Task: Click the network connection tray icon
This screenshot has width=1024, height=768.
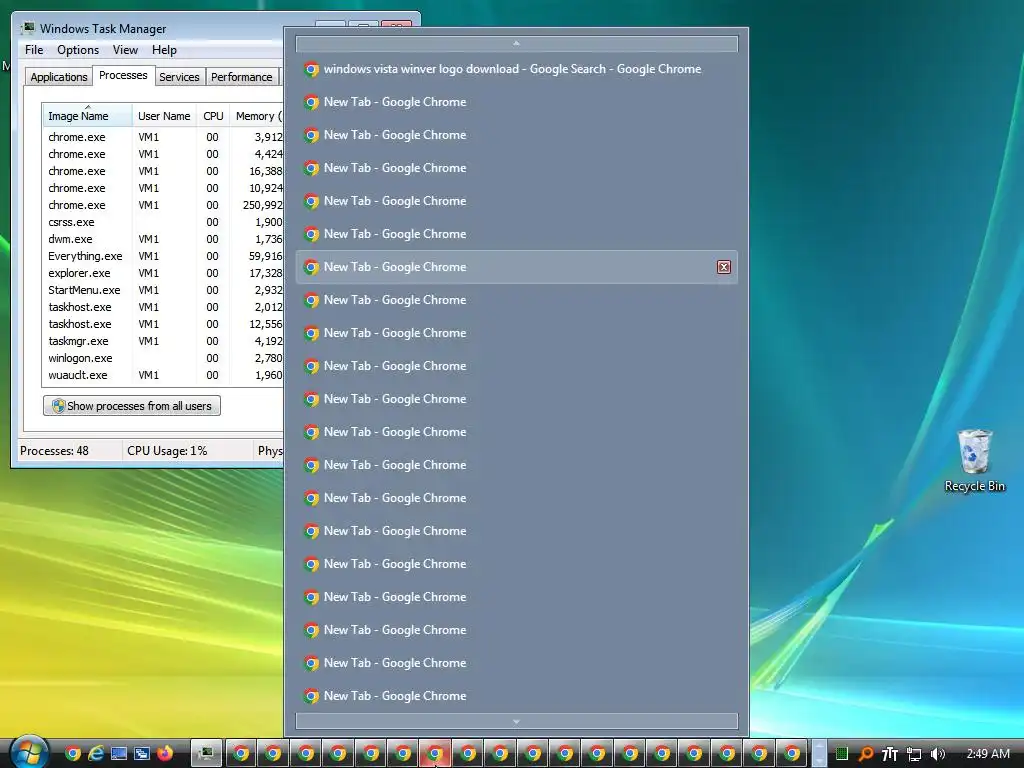Action: 914,754
